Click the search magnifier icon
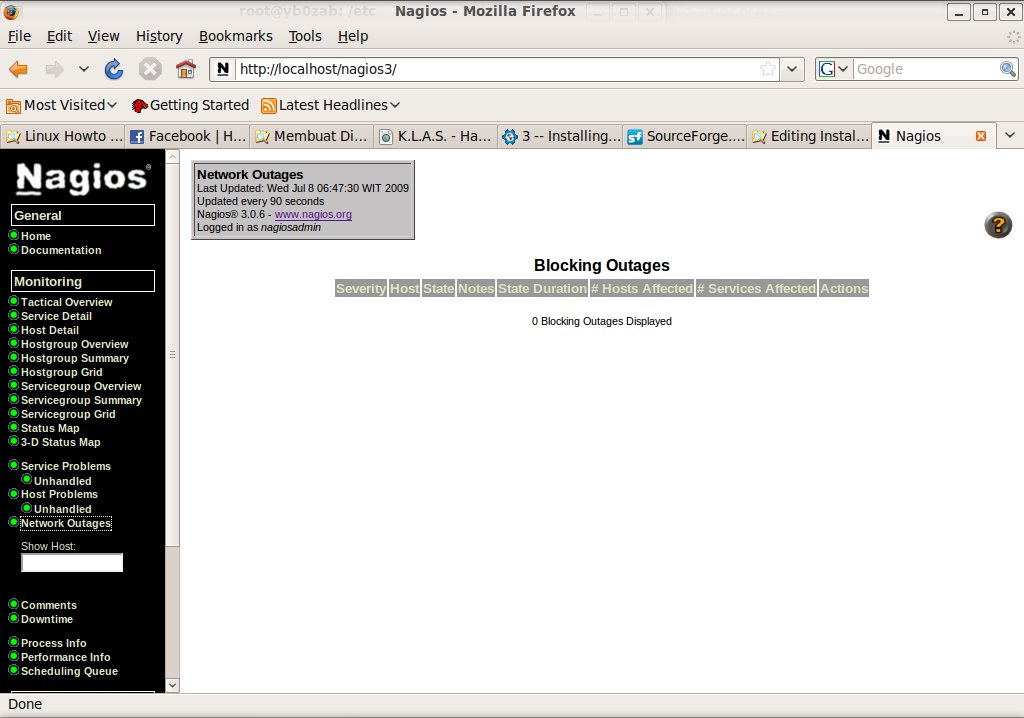 [x=1008, y=69]
